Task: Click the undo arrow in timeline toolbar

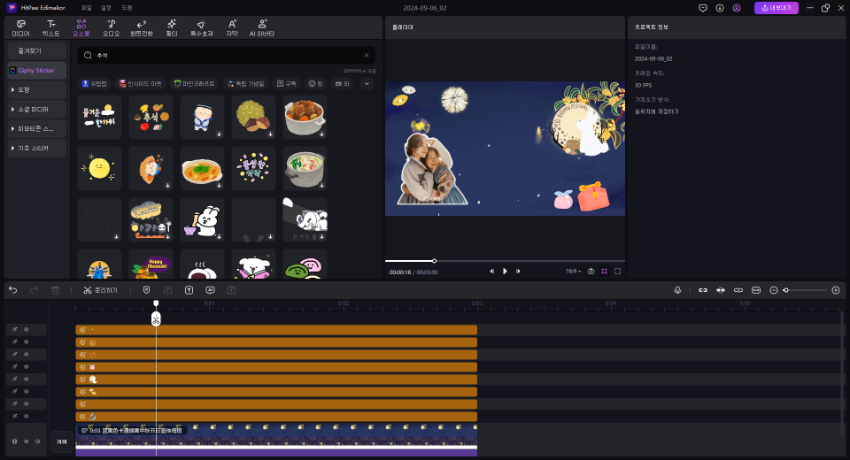Action: click(x=13, y=290)
